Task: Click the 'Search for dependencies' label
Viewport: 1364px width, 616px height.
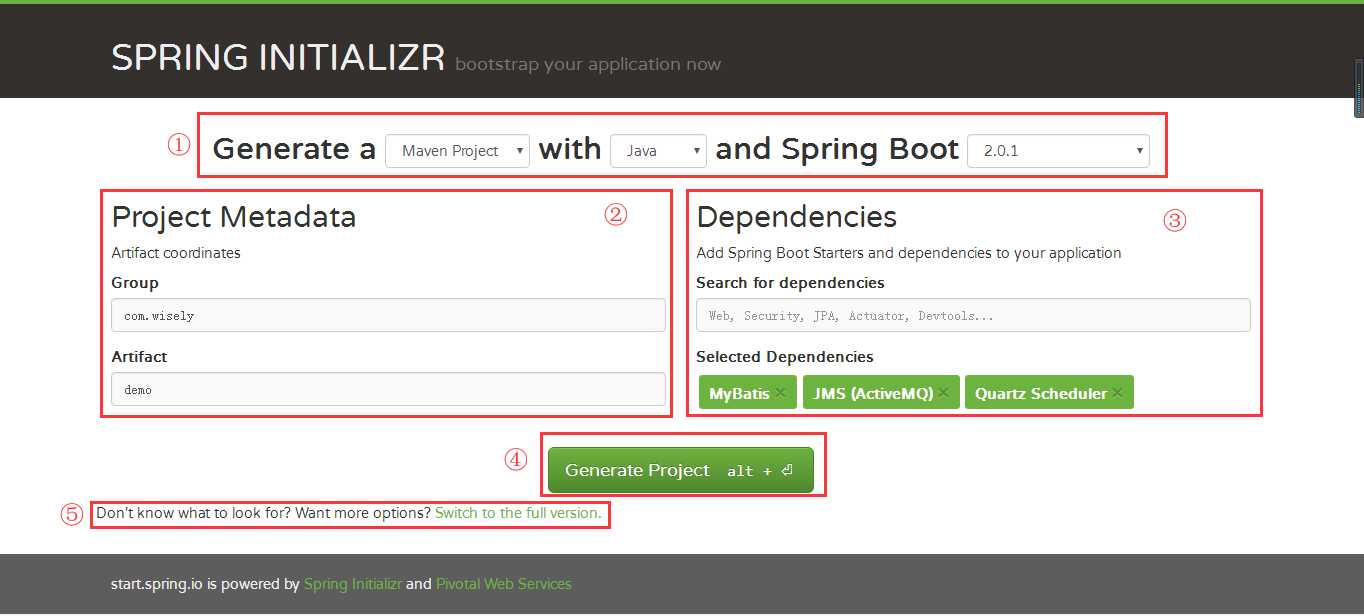Action: point(790,283)
